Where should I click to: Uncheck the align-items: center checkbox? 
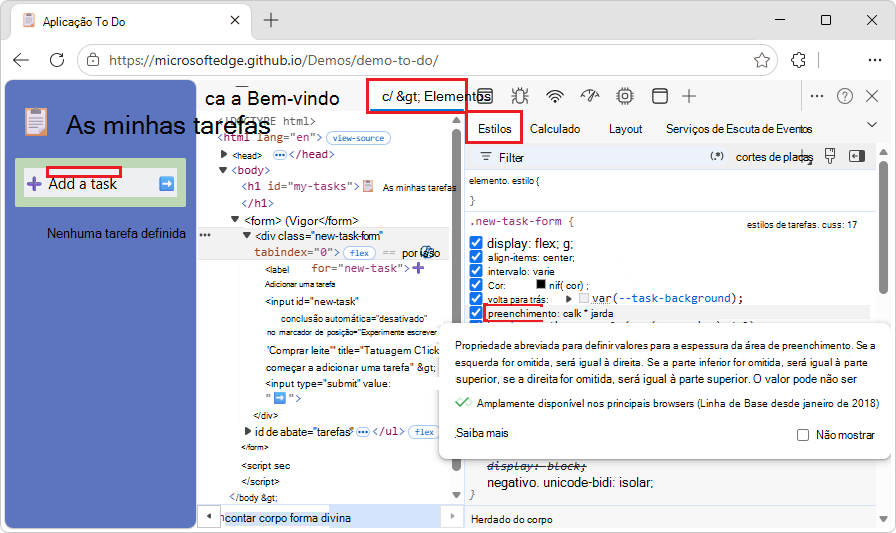click(x=476, y=257)
